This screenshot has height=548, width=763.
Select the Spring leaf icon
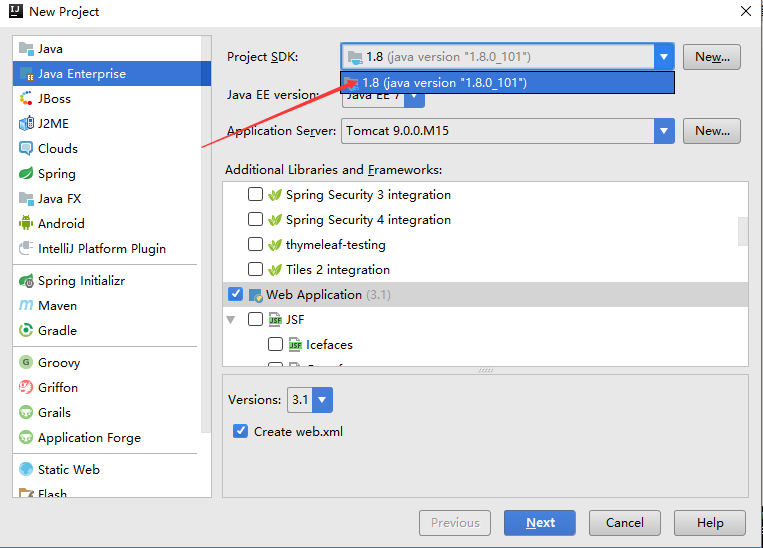pos(26,174)
